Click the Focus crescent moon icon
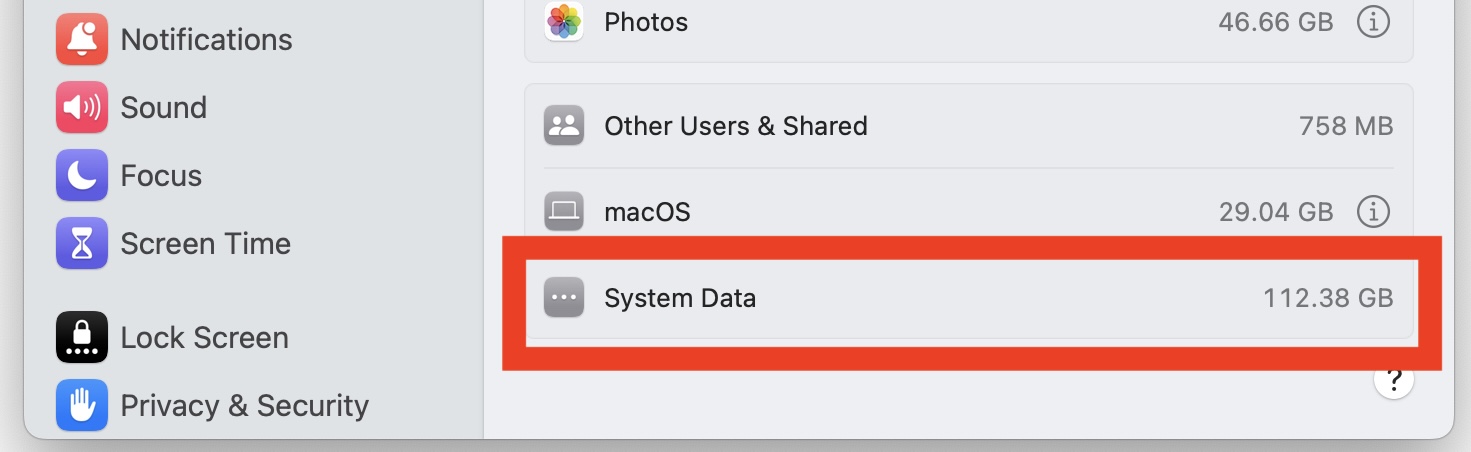Screen dimensions: 1471x452 coord(82,176)
